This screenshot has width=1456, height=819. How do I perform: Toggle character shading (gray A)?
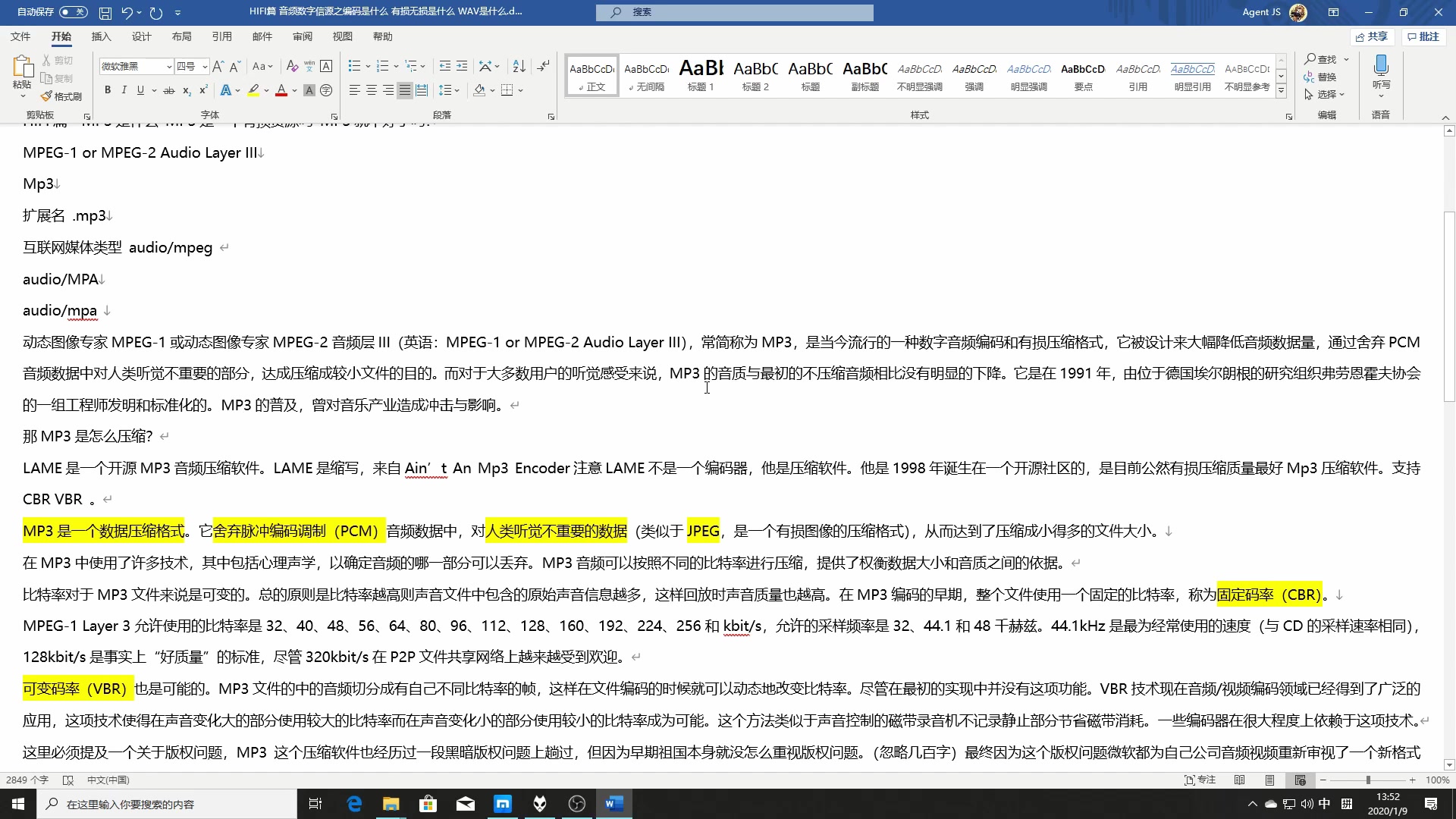(x=309, y=90)
